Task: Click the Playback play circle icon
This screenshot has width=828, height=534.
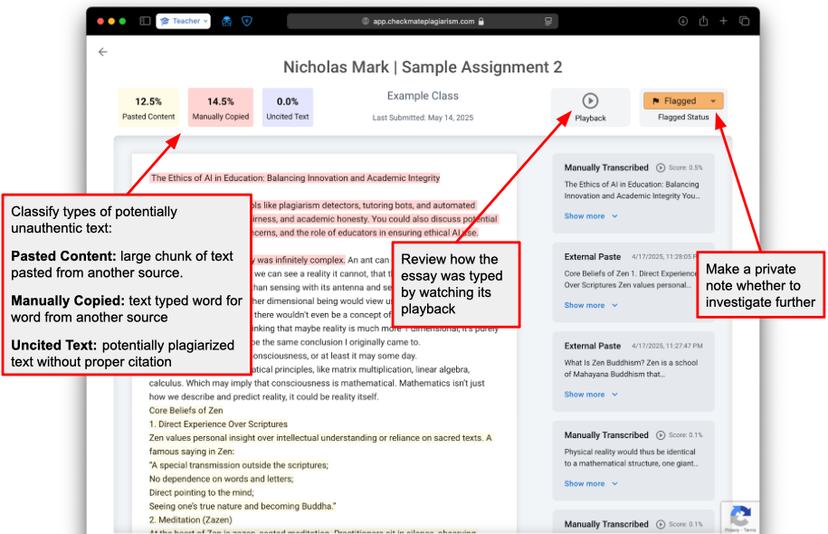Action: pyautogui.click(x=590, y=100)
